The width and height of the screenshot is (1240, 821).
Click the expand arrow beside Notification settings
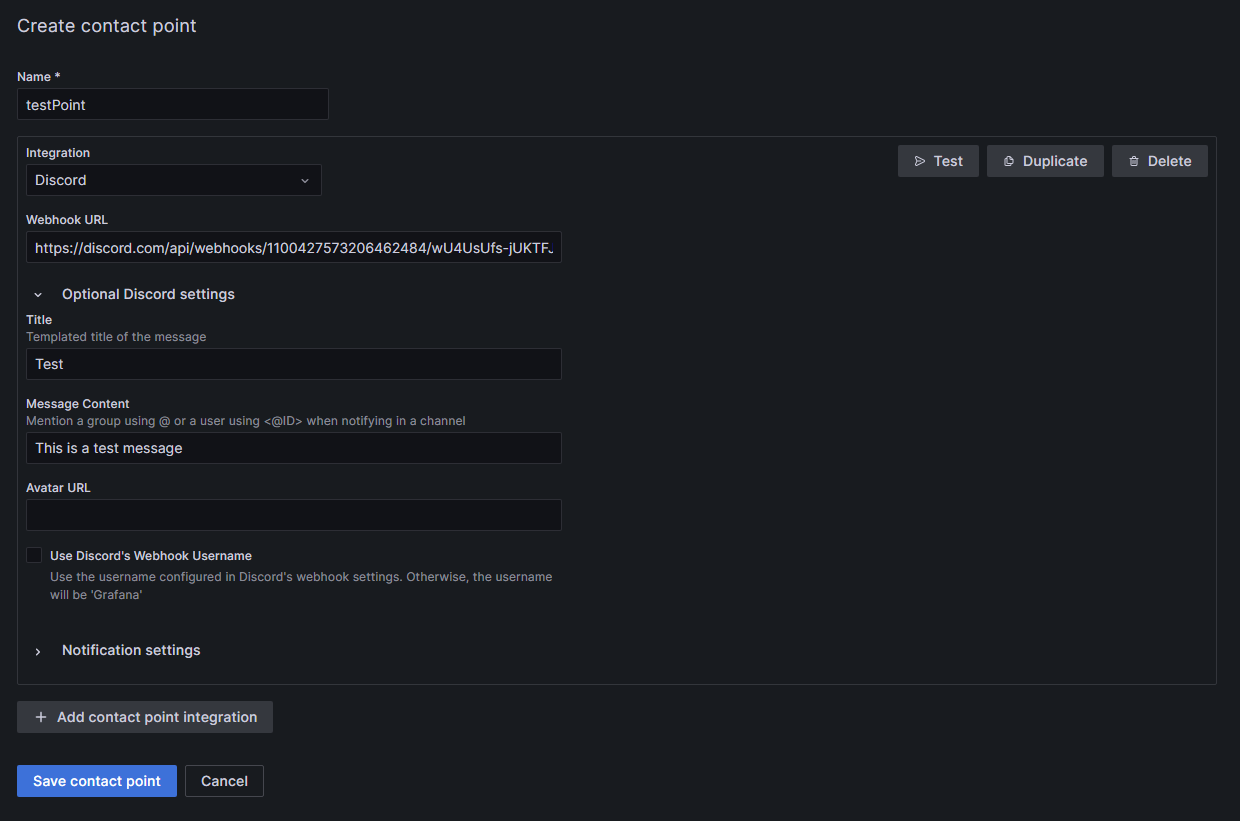[37, 650]
